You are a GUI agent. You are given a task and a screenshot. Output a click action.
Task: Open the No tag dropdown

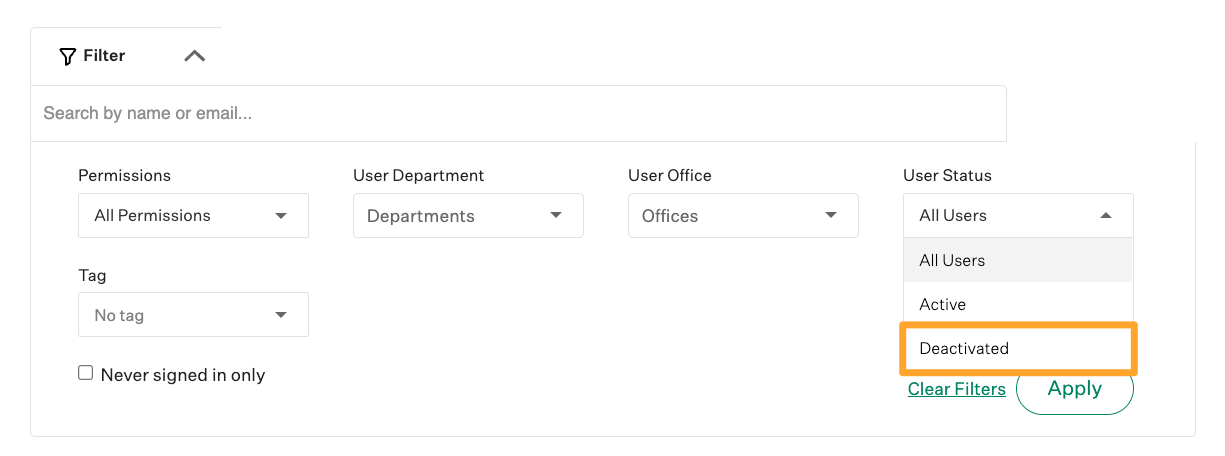[193, 315]
